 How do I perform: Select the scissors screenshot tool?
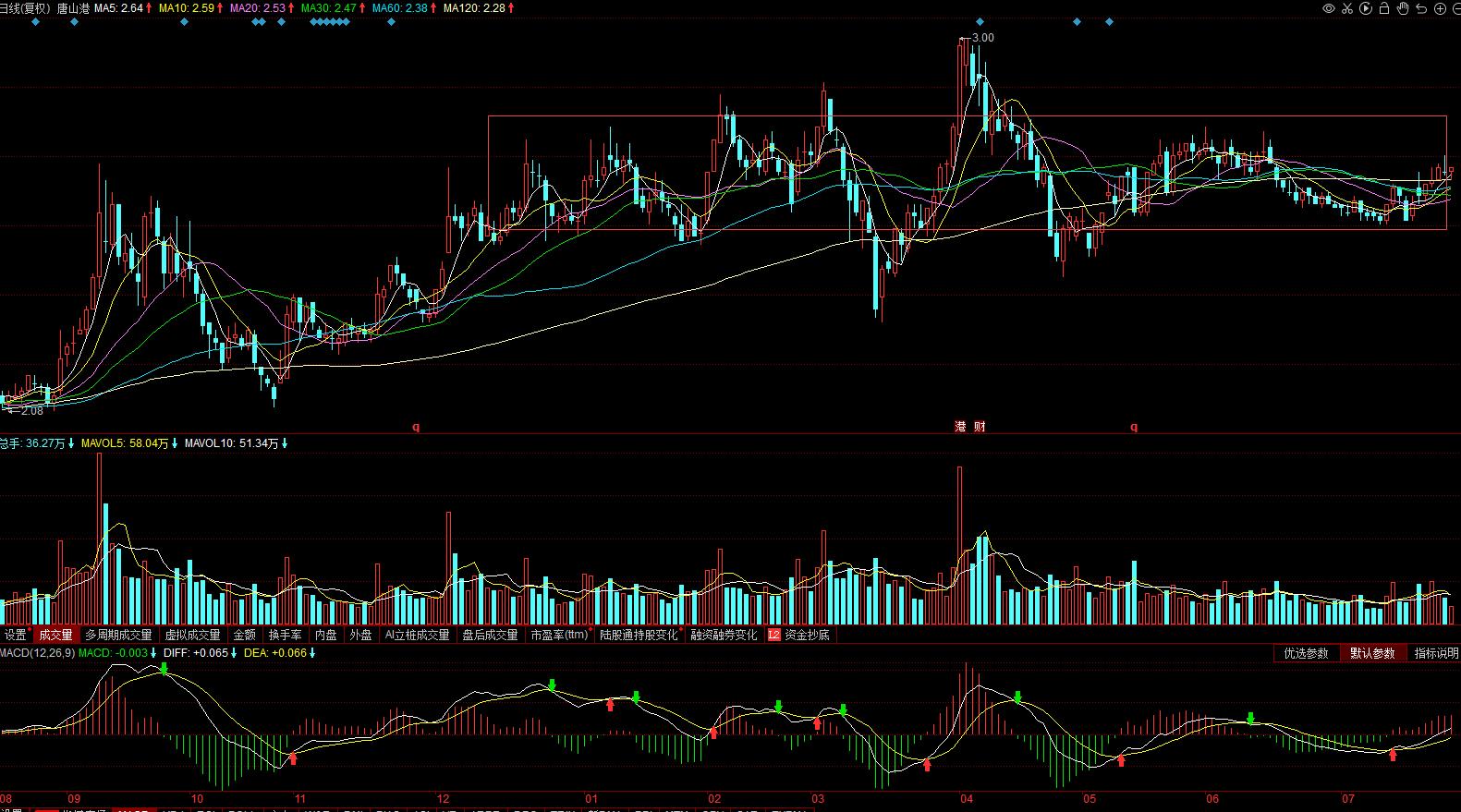pyautogui.click(x=1347, y=8)
